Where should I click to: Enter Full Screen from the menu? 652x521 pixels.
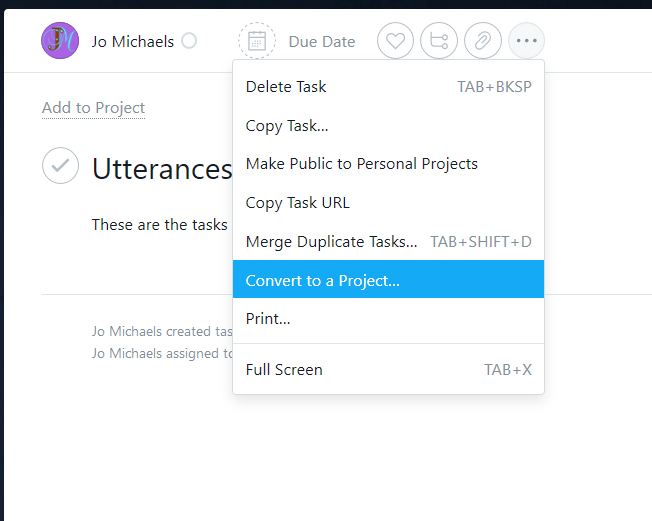click(x=284, y=370)
